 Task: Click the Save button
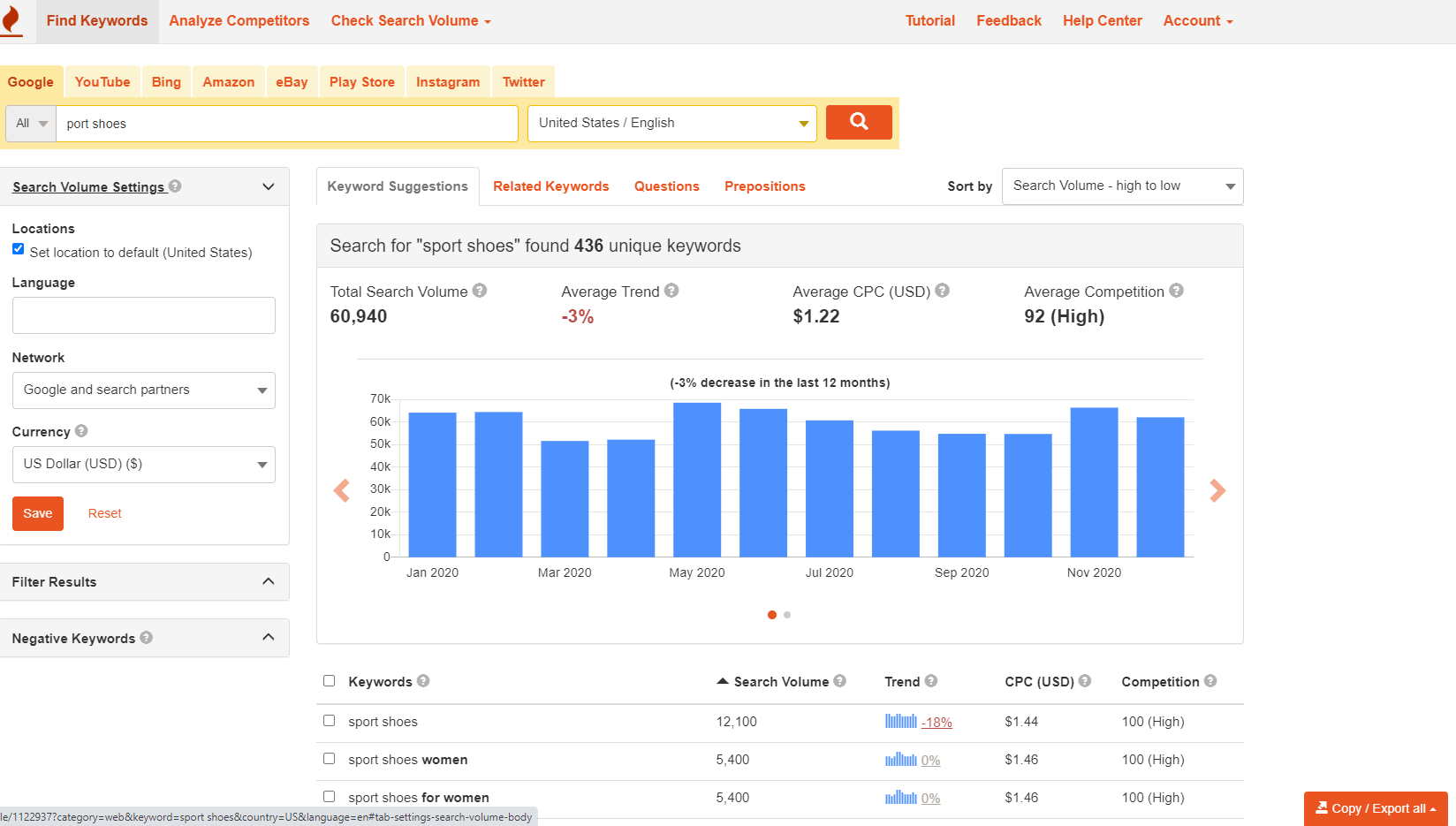point(37,512)
